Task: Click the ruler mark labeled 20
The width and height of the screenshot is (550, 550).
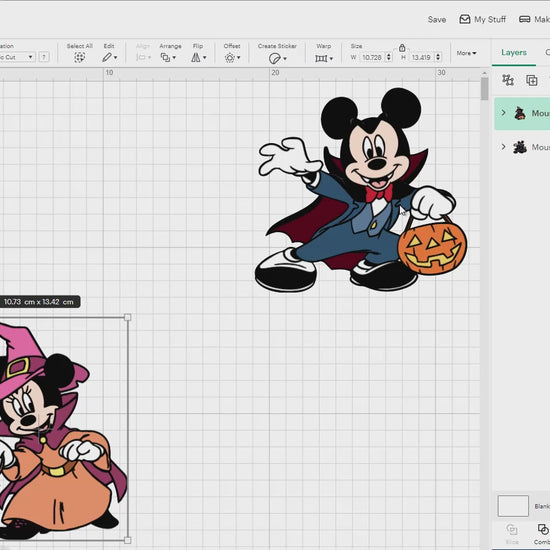Action: [x=275, y=73]
